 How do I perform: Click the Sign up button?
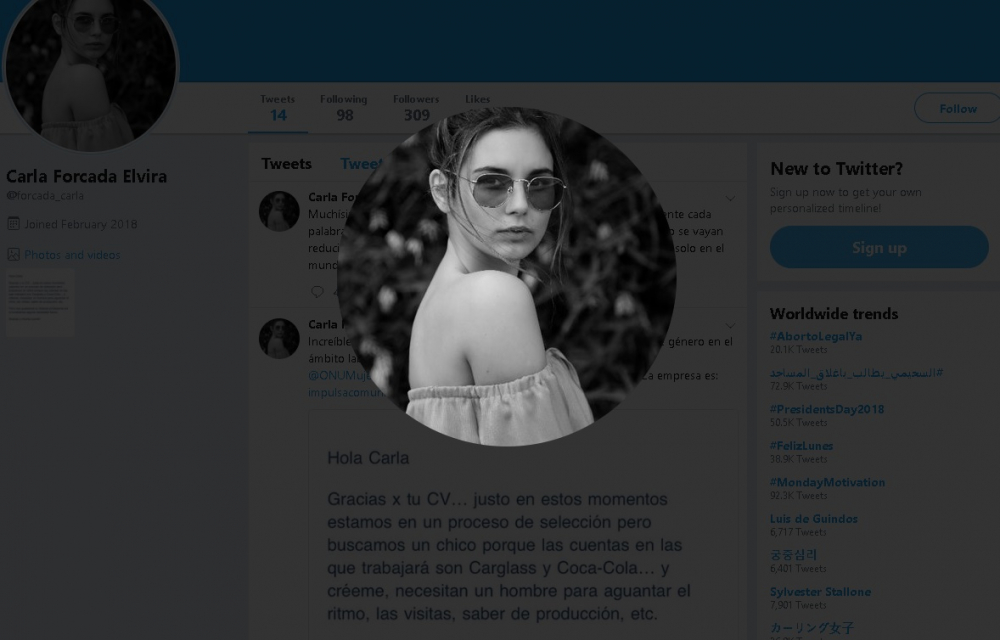click(x=879, y=247)
